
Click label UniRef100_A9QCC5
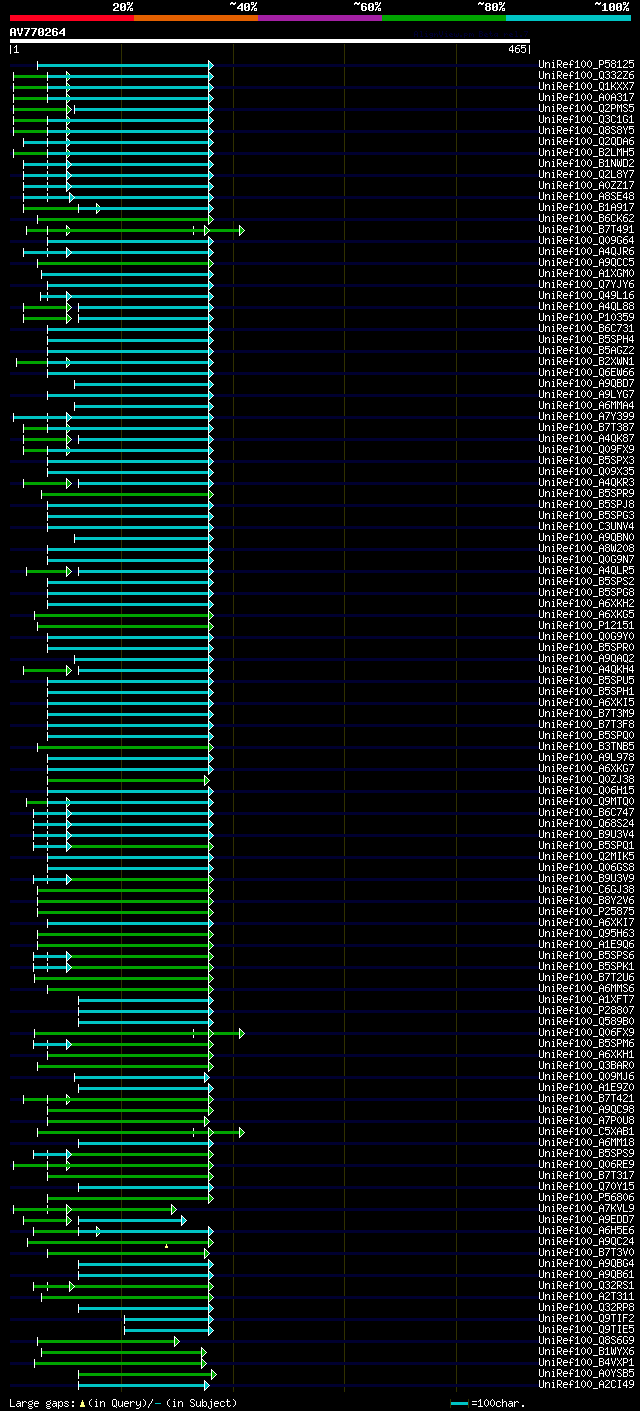(x=586, y=263)
